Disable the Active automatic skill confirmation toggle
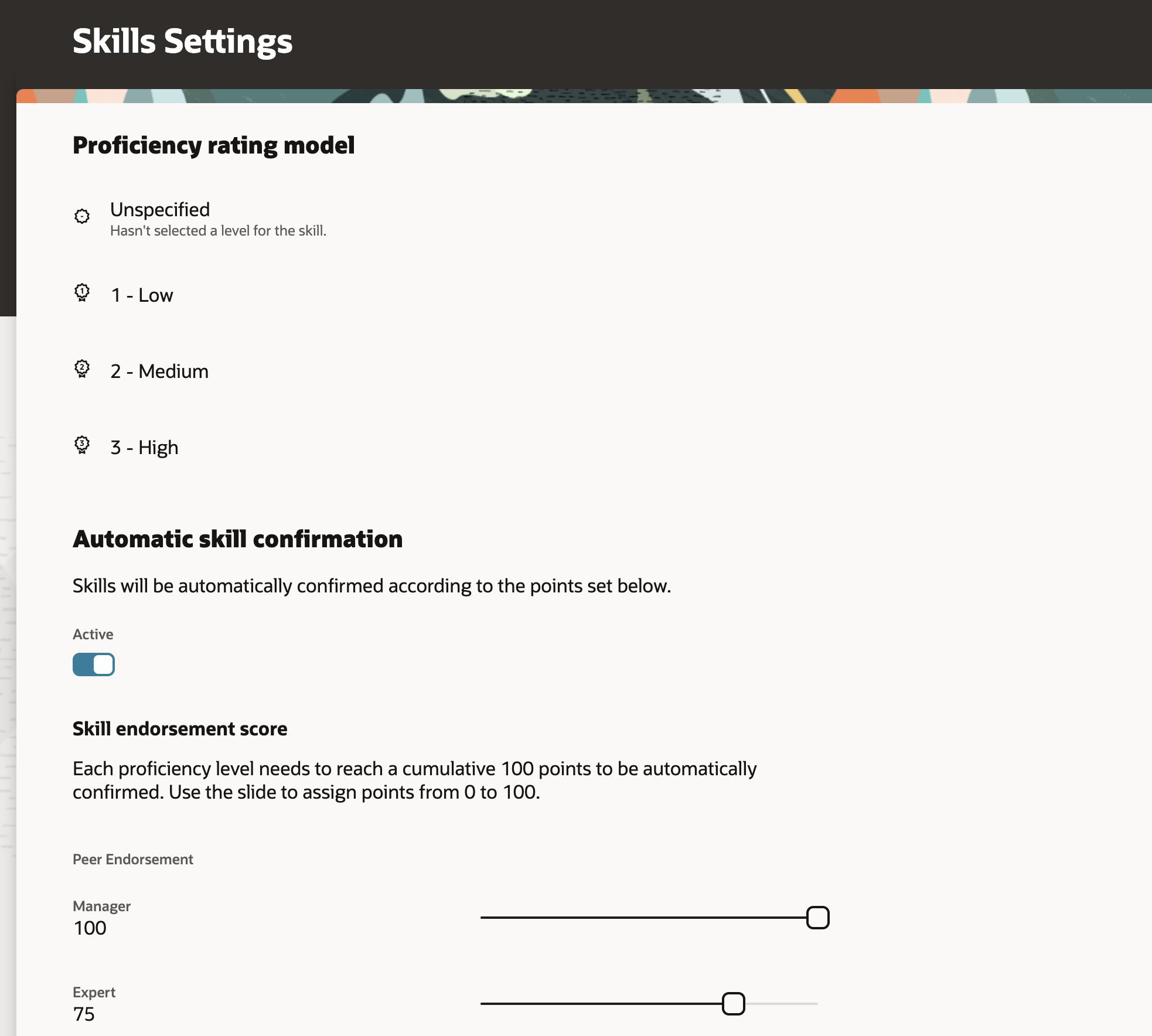The width and height of the screenshot is (1152, 1036). pos(94,664)
